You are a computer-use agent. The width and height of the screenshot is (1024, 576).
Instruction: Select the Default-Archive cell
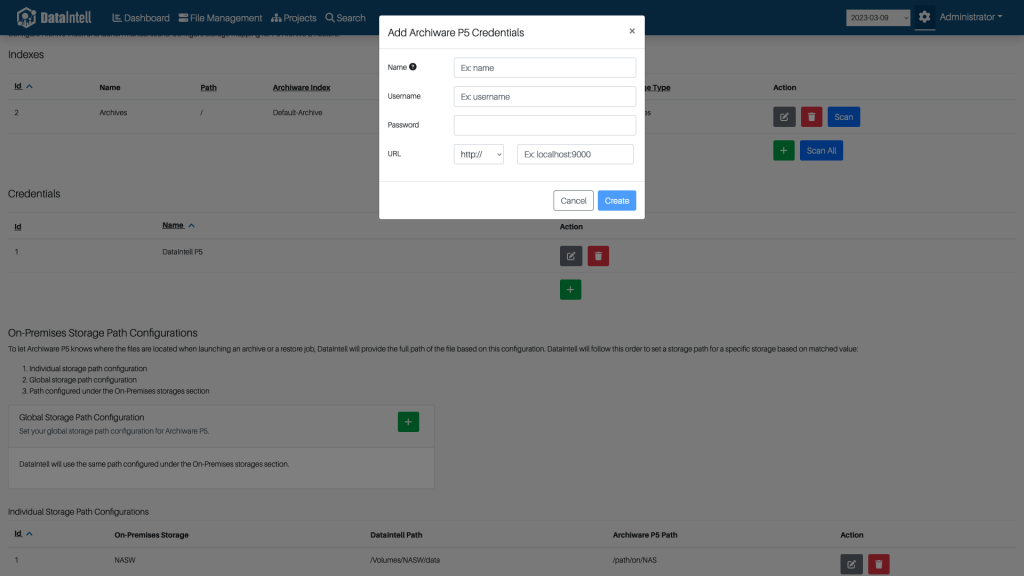pos(297,112)
